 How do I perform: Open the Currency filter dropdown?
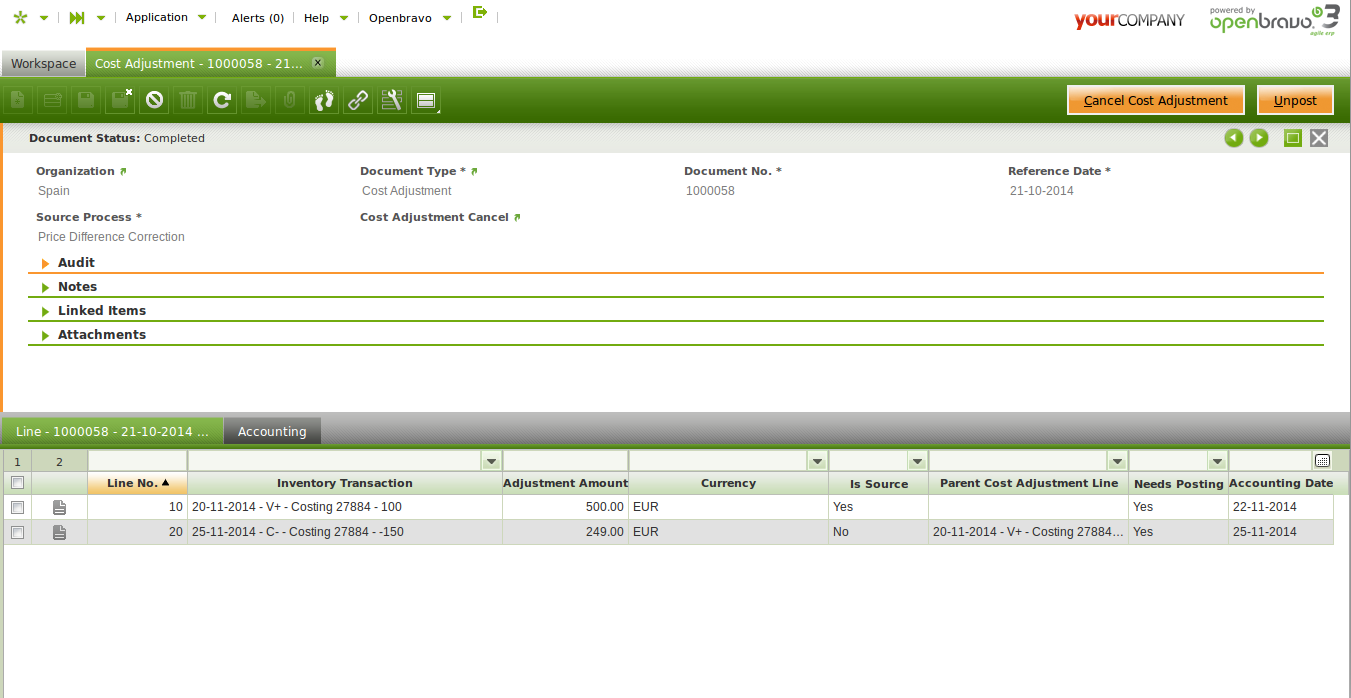(x=817, y=461)
